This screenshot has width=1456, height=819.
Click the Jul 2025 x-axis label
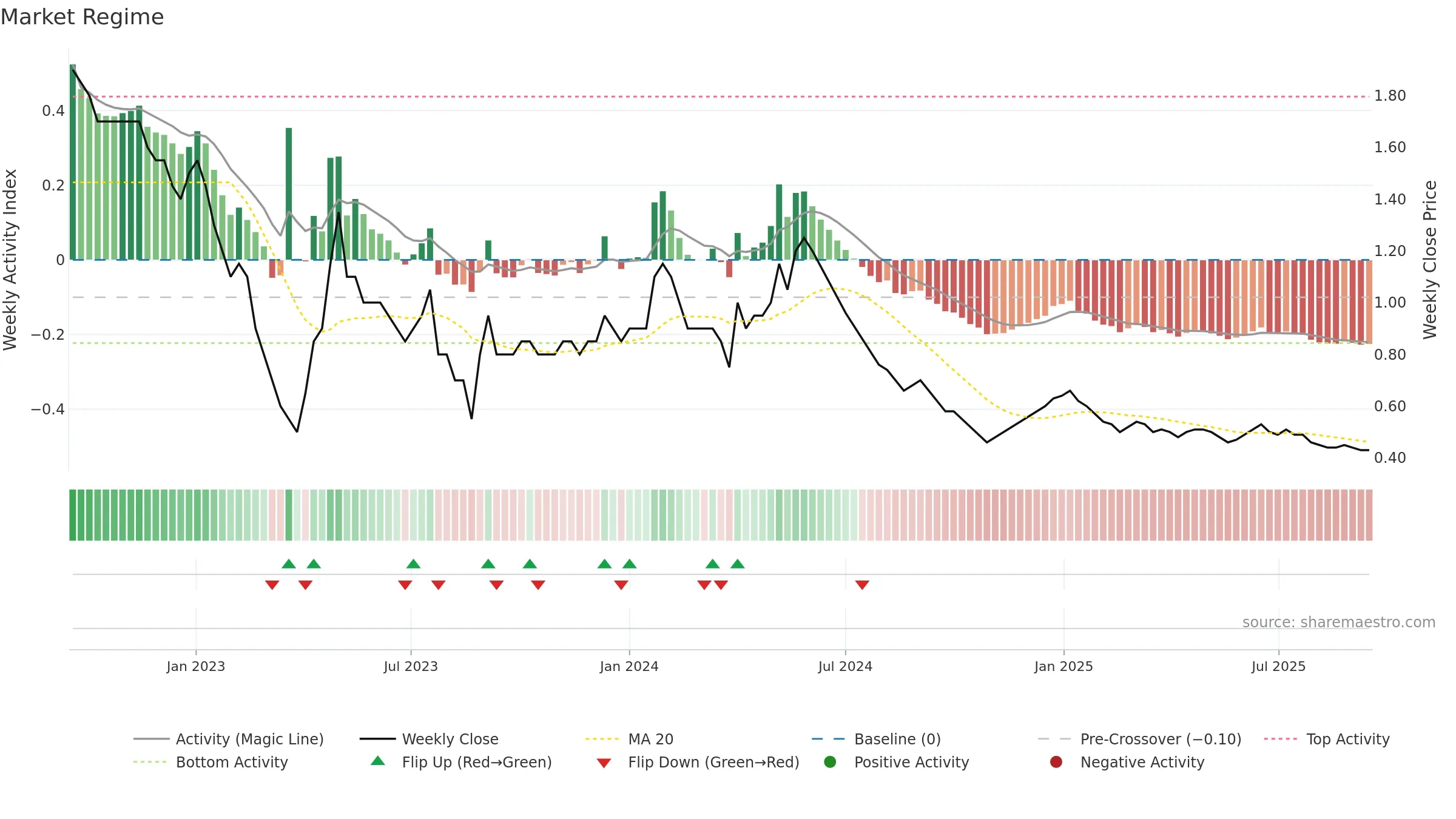click(1278, 666)
